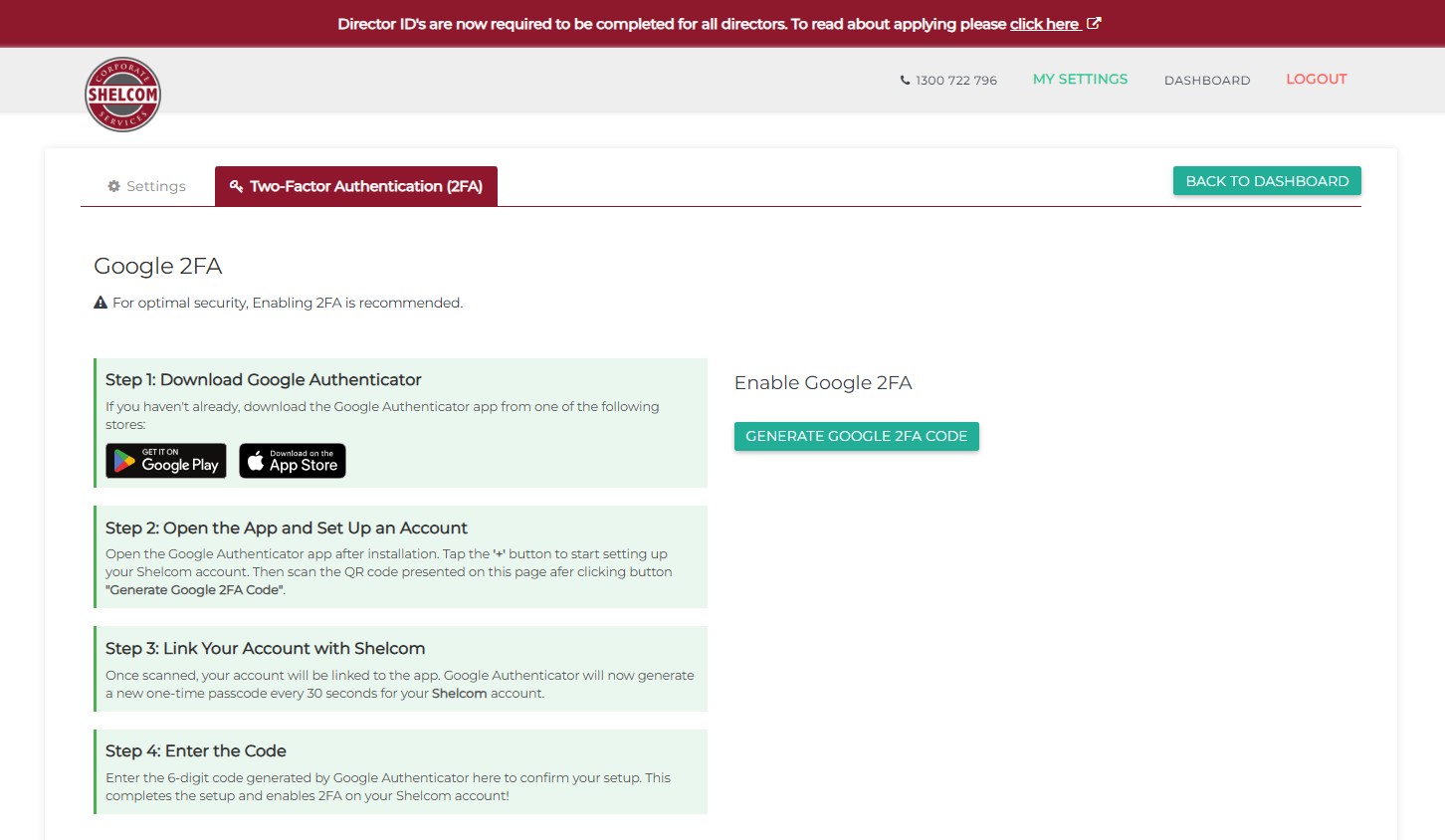Click the phone number 1300 722 796
1445x840 pixels.
pyautogui.click(x=955, y=81)
